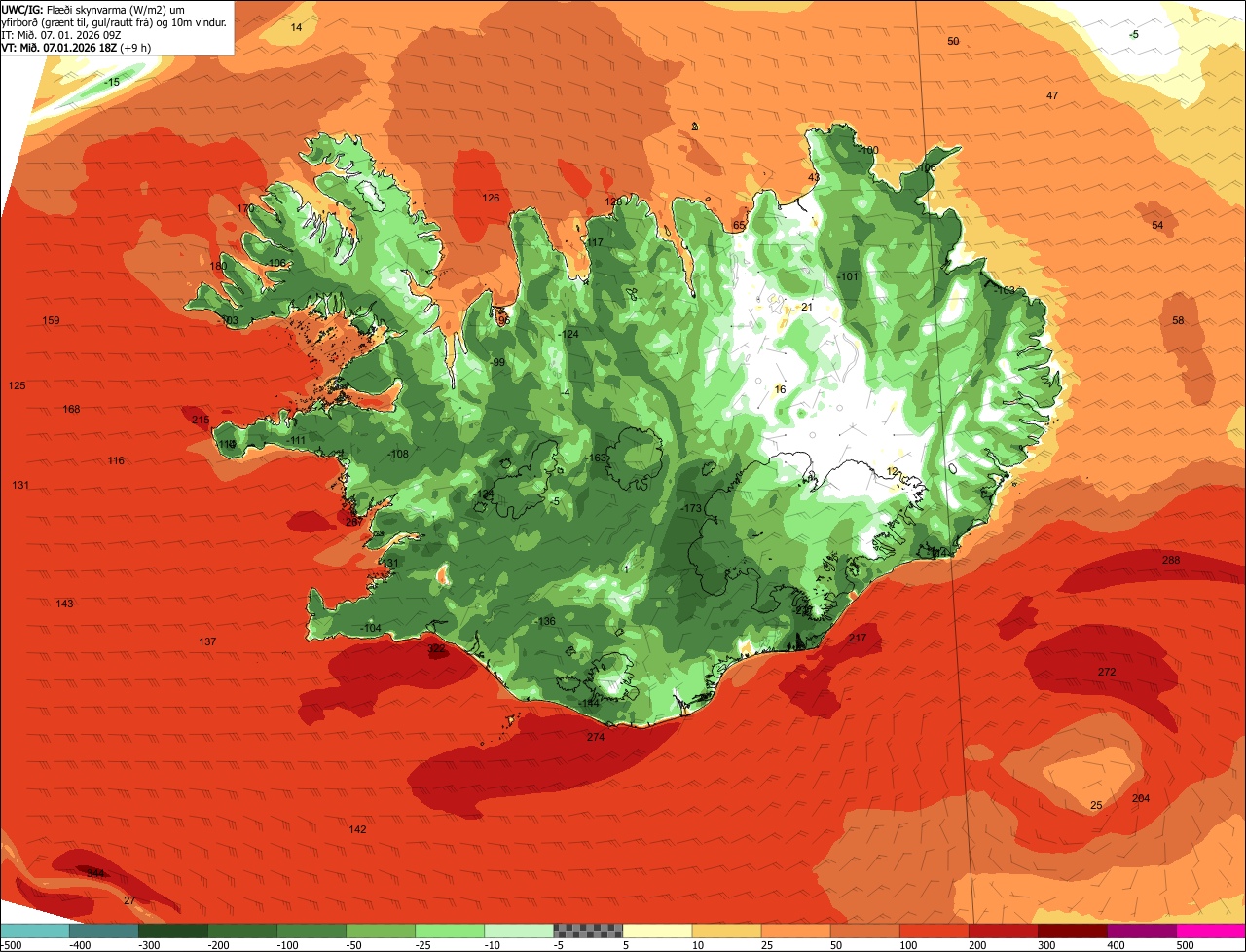Click the legend swatch between -500 and -400

(x=35, y=930)
